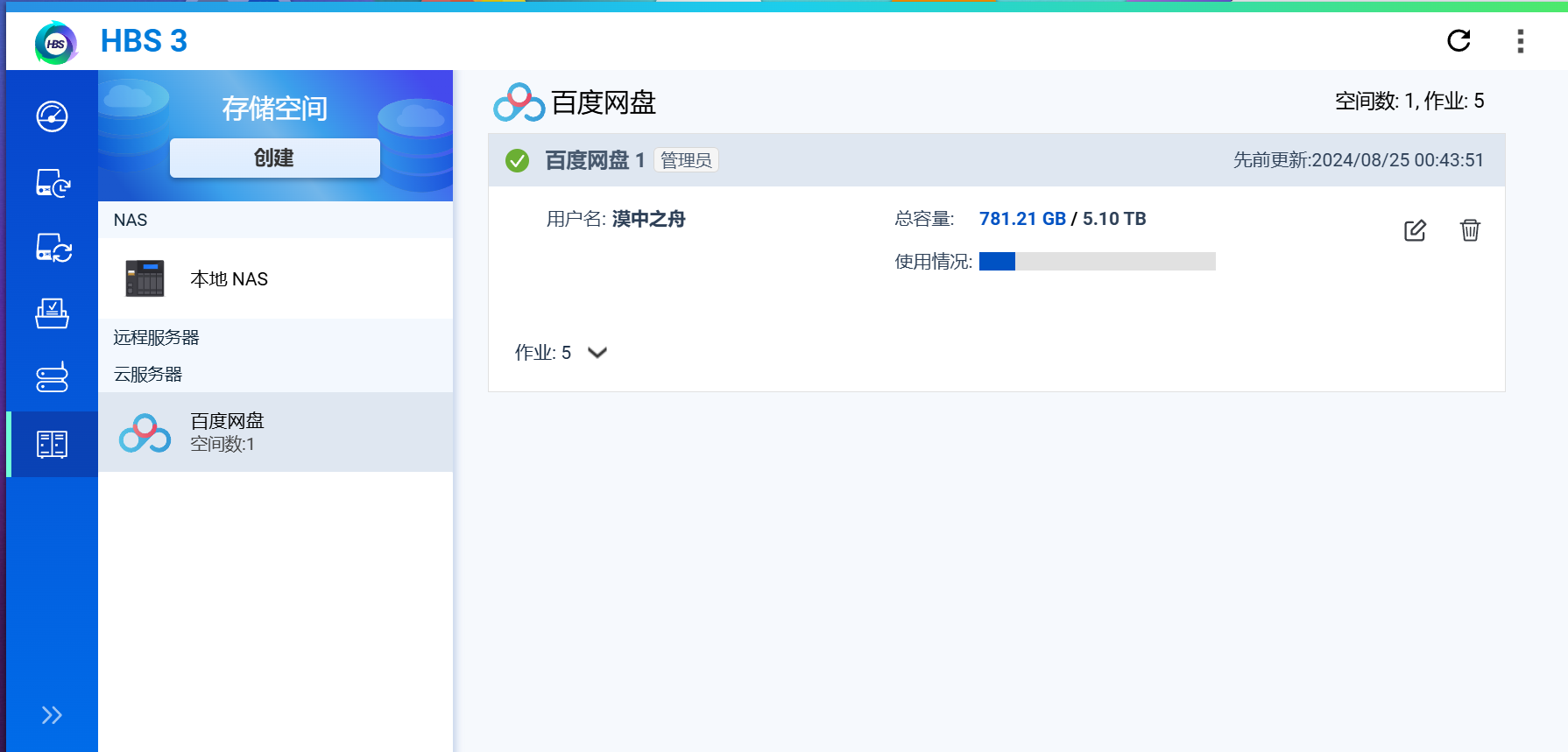Viewport: 1568px width, 752px height.
Task: Click the green status checkmark icon
Action: 517,160
